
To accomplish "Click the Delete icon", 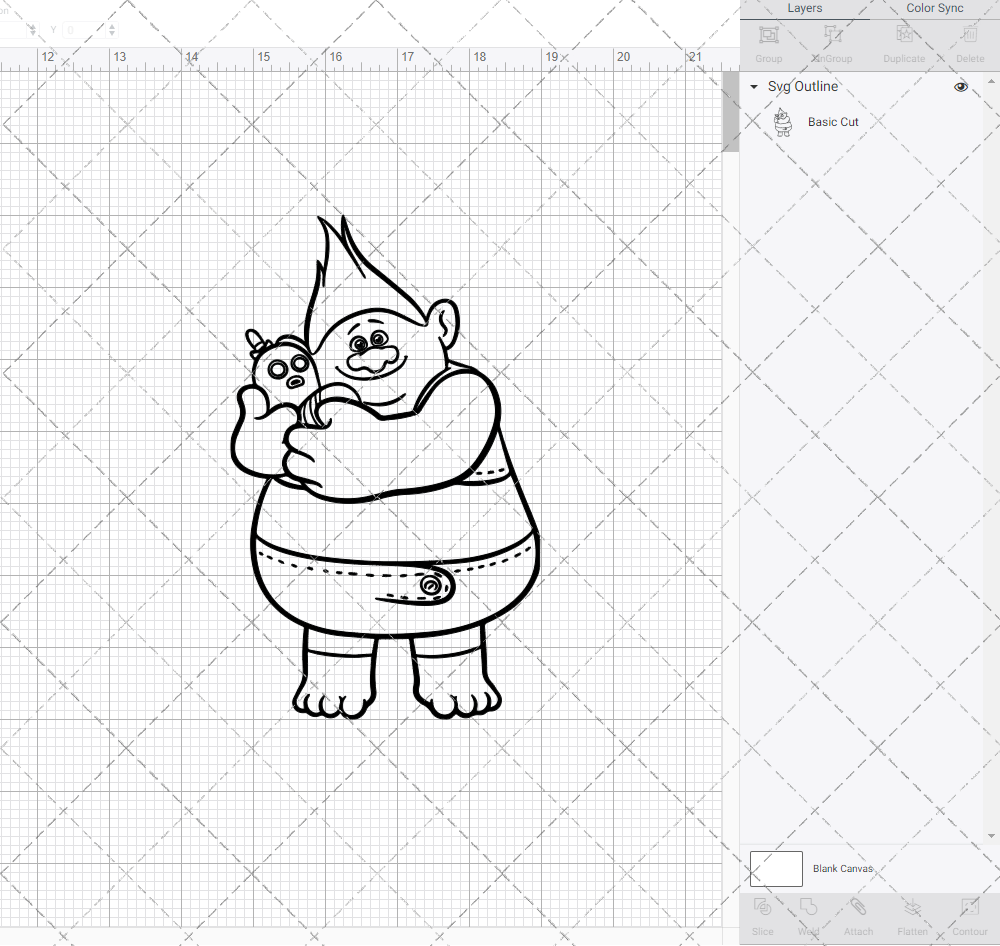I will click(x=968, y=40).
